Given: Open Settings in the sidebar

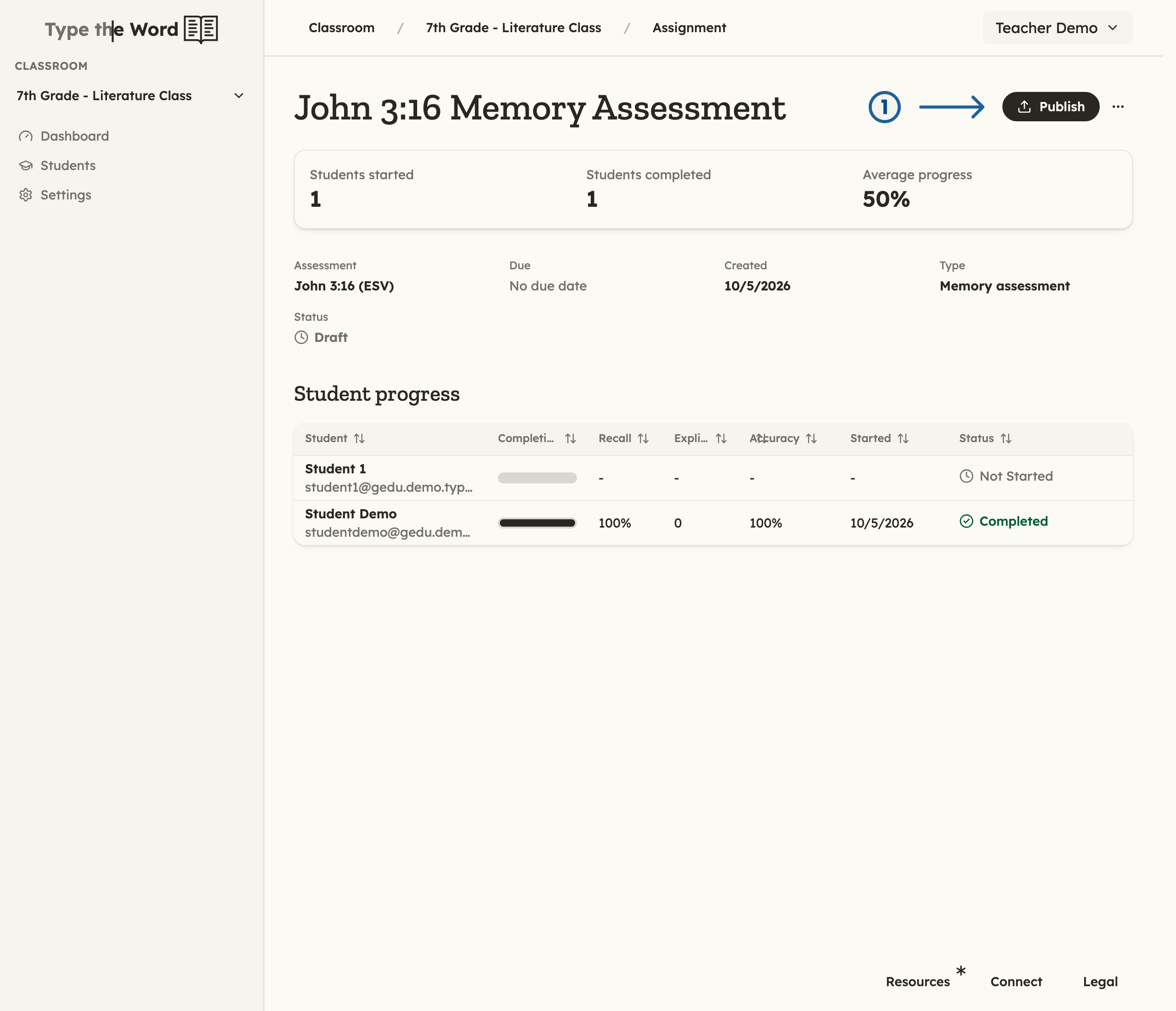Looking at the screenshot, I should tap(55, 195).
